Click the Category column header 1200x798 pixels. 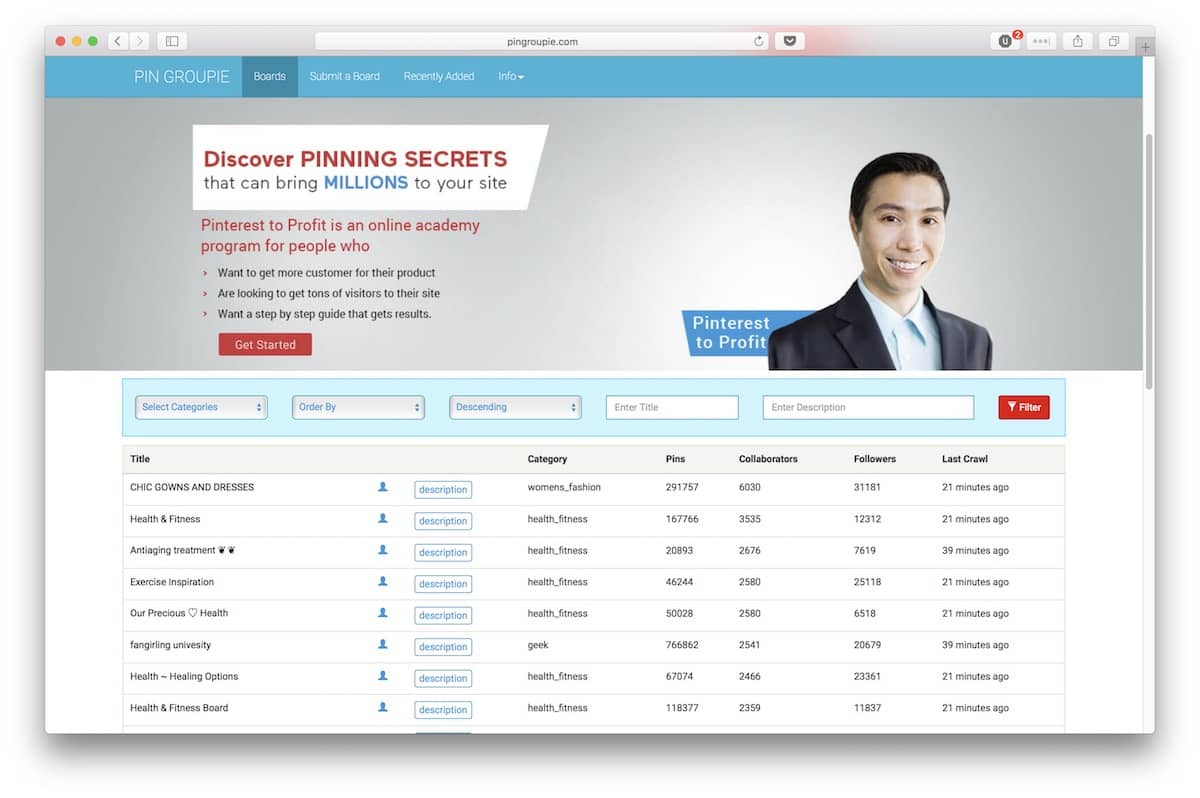(x=547, y=459)
